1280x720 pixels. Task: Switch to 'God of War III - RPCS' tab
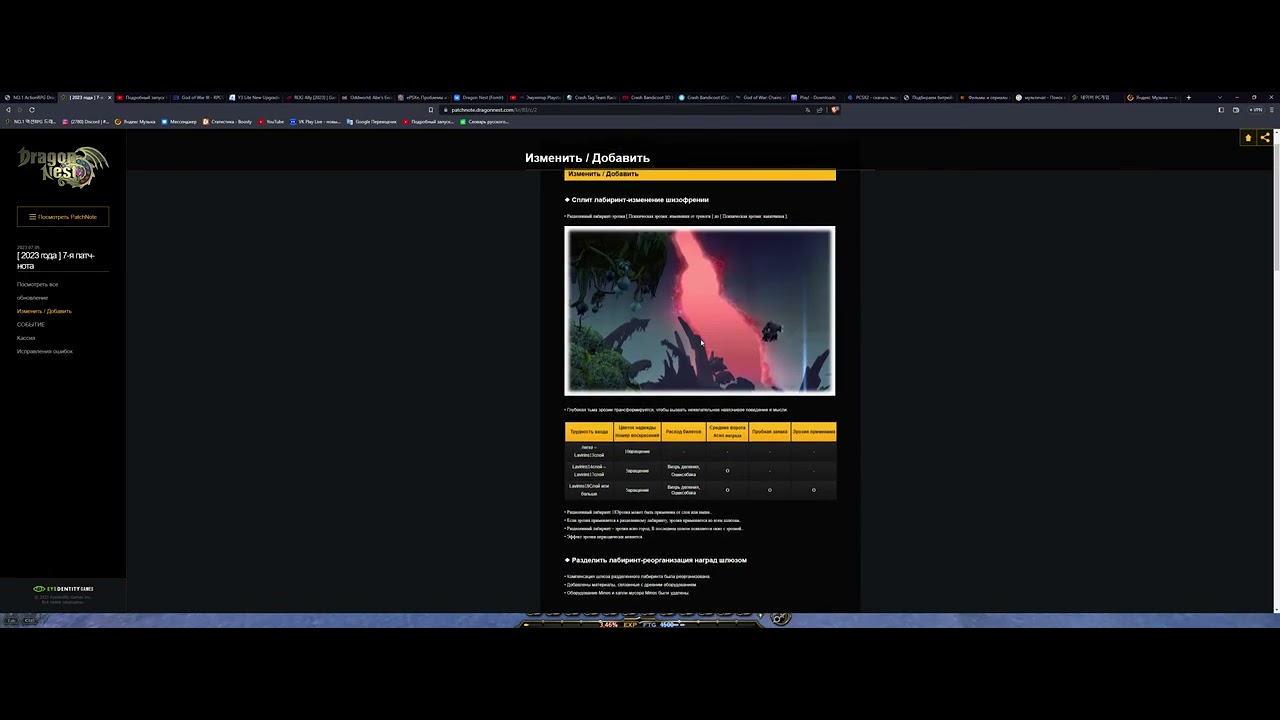198,98
